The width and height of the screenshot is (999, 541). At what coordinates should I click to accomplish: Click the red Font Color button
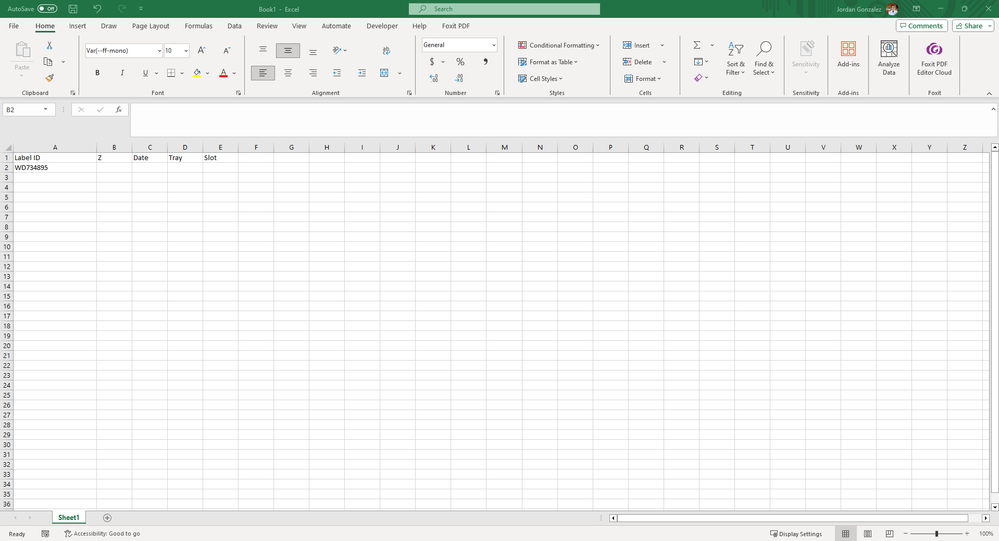223,73
